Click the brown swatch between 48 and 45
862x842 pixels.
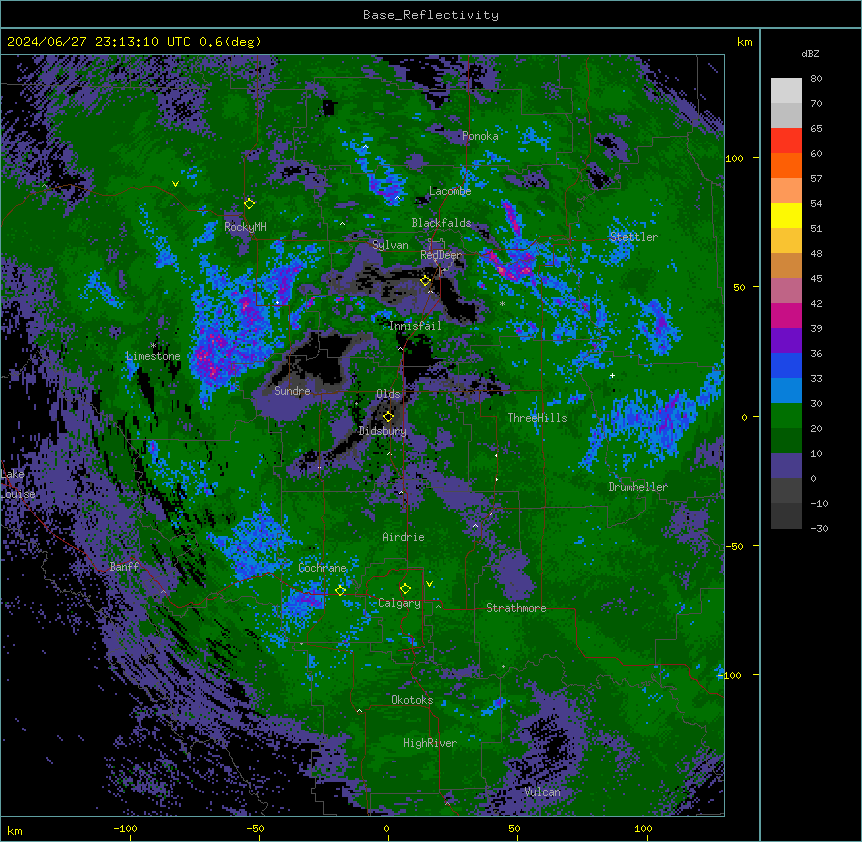786,265
